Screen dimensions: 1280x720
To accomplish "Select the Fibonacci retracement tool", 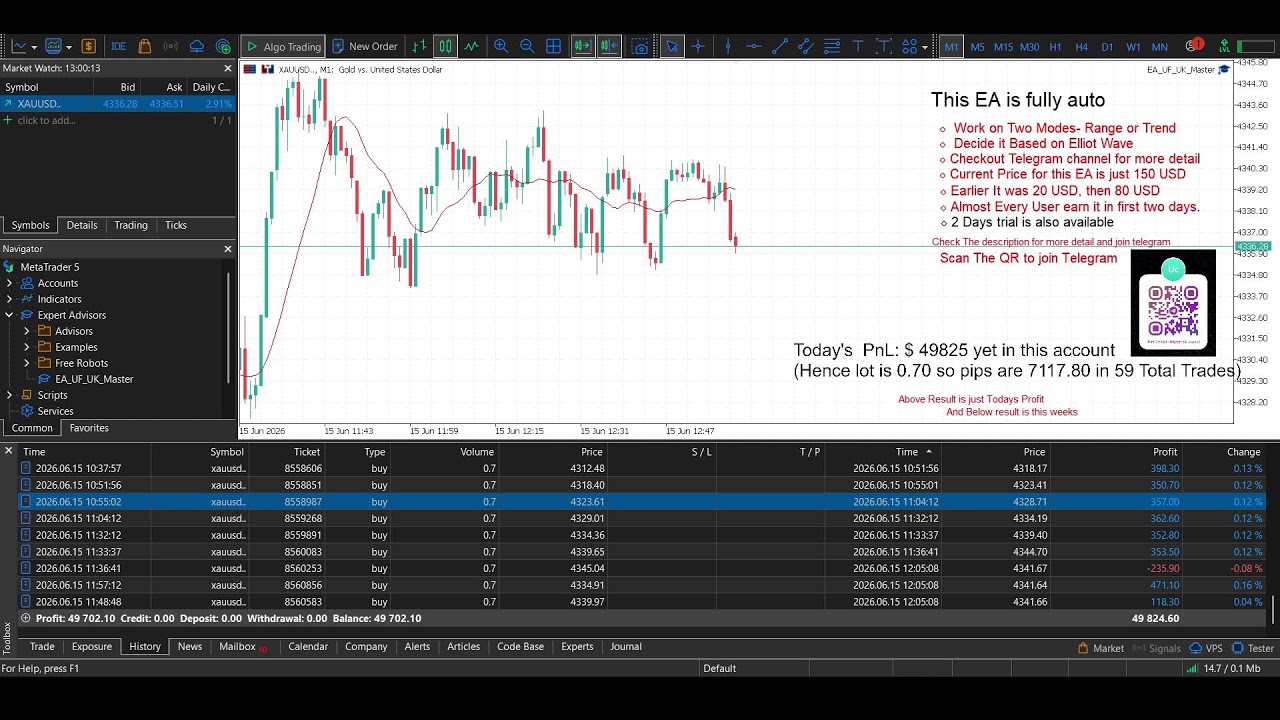I will click(832, 46).
